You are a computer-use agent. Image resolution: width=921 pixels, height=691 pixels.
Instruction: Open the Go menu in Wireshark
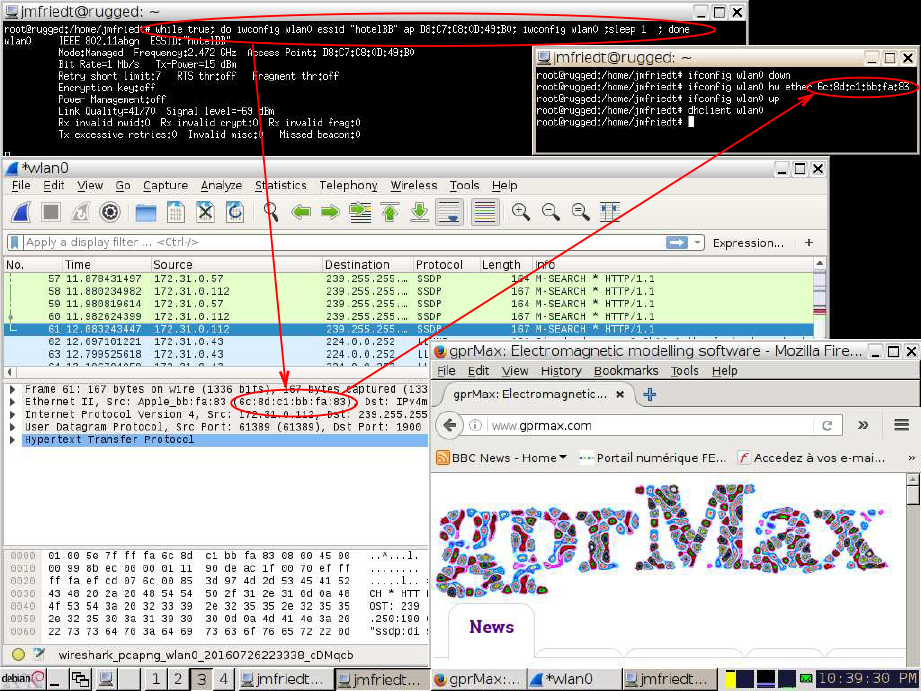[x=123, y=186]
